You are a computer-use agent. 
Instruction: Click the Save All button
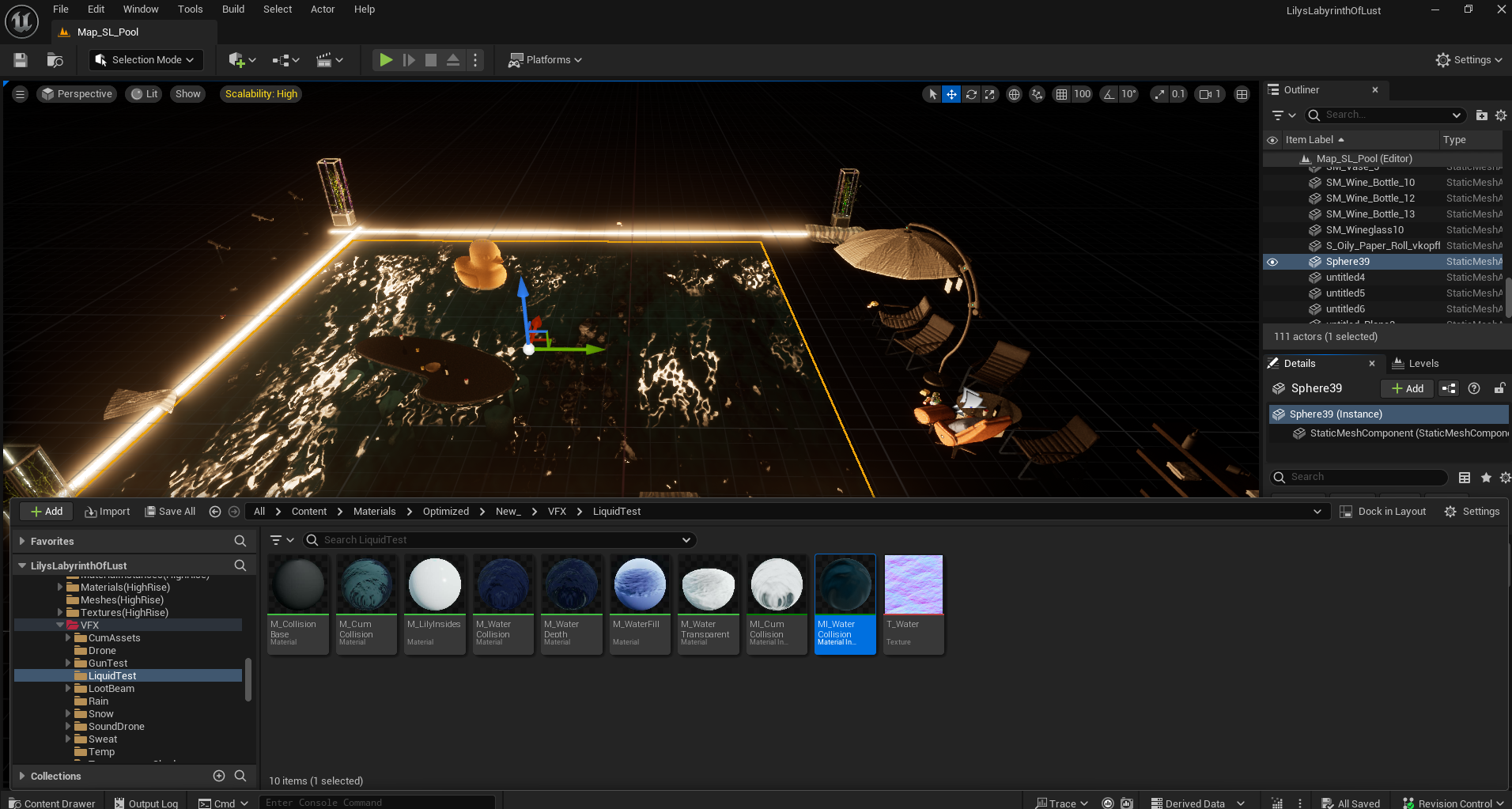click(x=170, y=512)
